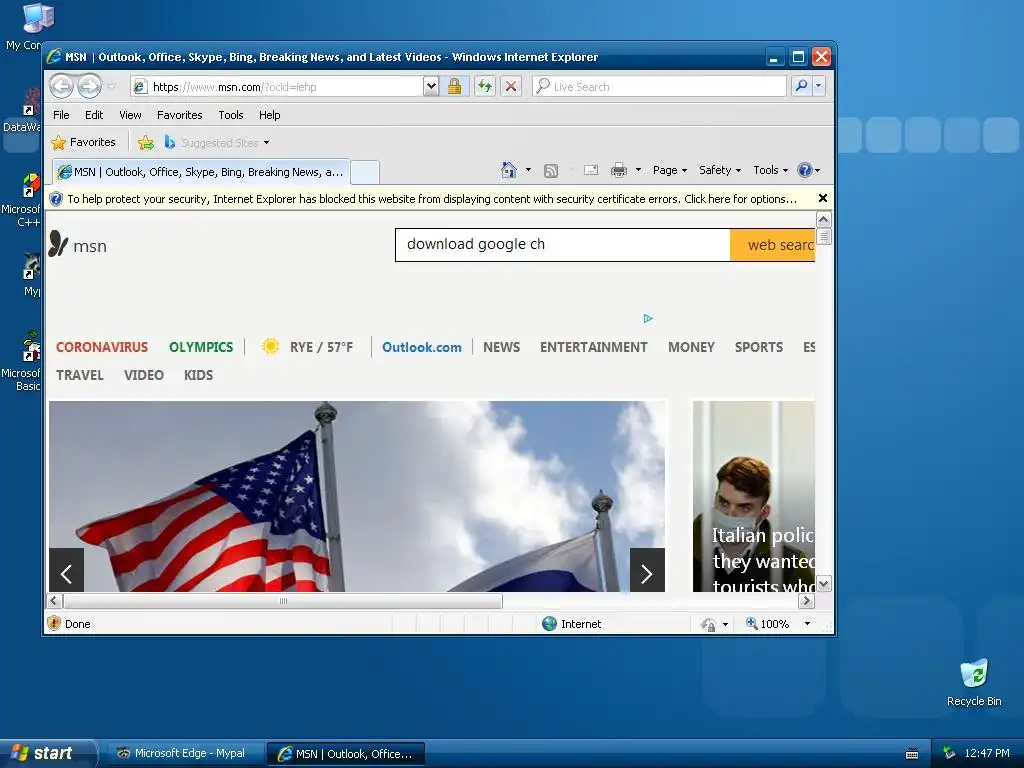This screenshot has height=768, width=1024.
Task: Open the MONEY section link
Action: click(692, 347)
